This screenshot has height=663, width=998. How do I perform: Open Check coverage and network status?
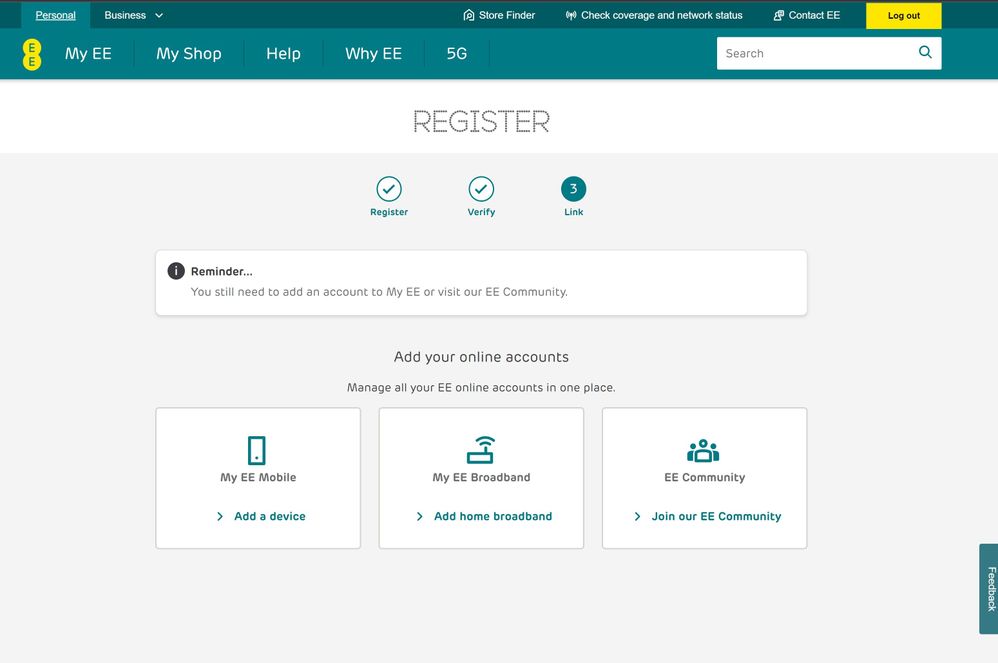click(x=654, y=15)
